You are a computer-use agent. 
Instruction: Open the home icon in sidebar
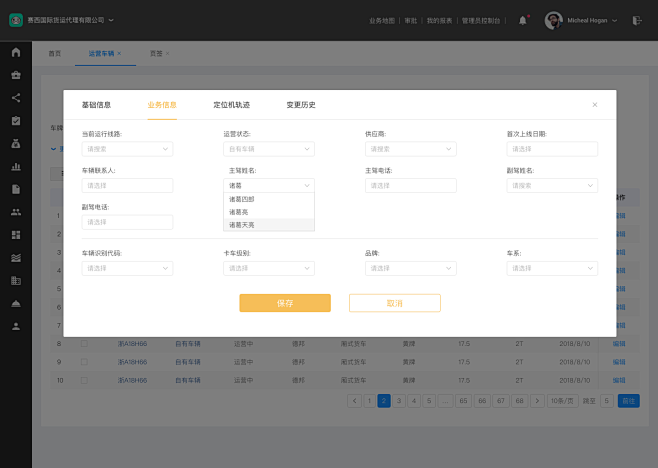tap(16, 52)
